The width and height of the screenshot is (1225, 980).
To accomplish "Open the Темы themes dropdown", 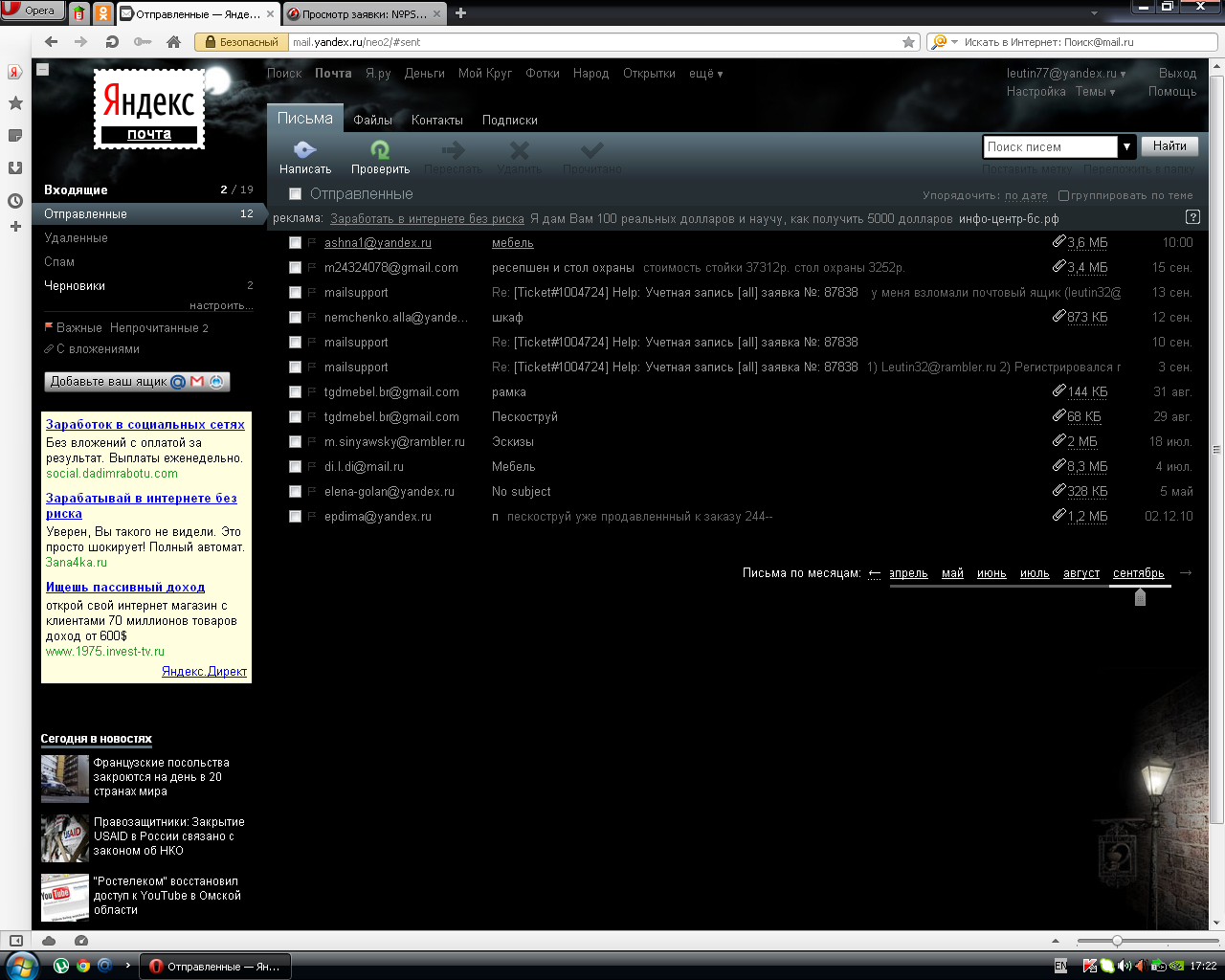I will [x=1095, y=92].
